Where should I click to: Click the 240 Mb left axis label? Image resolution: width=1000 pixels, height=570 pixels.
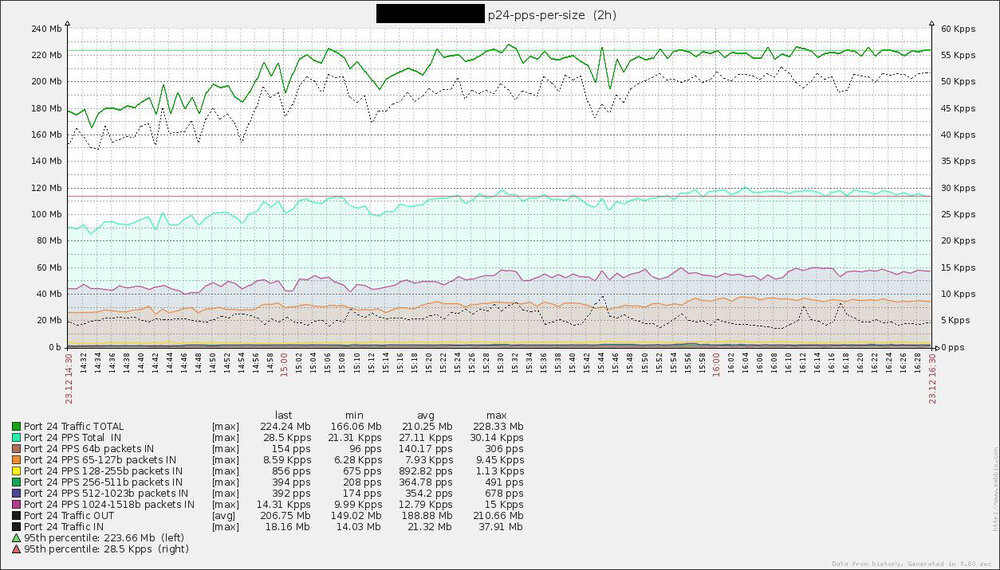pos(46,29)
